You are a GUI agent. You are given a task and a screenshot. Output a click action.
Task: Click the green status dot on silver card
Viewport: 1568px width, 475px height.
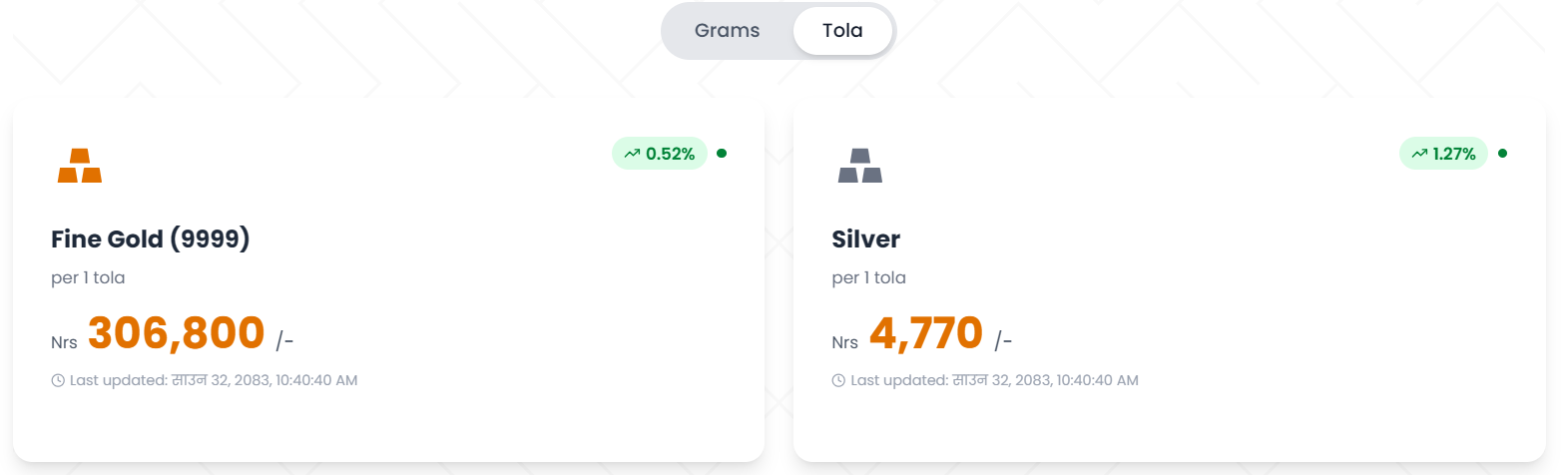[1502, 154]
